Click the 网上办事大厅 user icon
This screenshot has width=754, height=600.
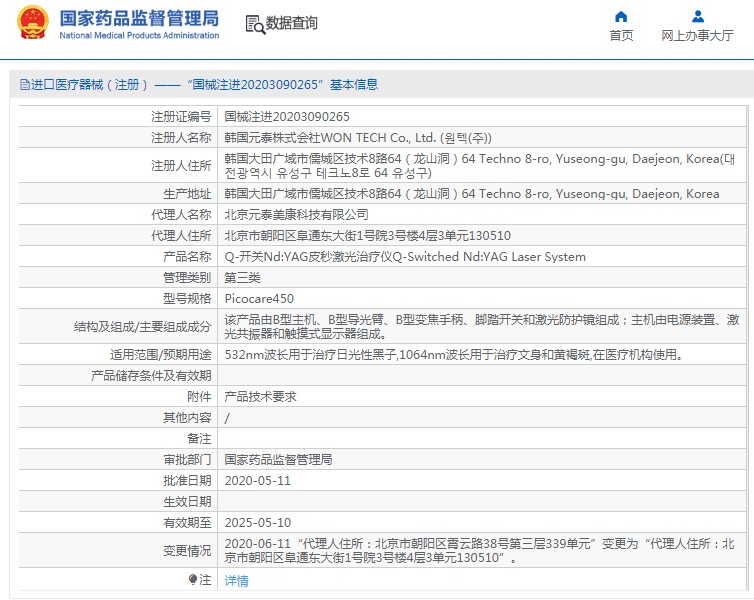[698, 17]
